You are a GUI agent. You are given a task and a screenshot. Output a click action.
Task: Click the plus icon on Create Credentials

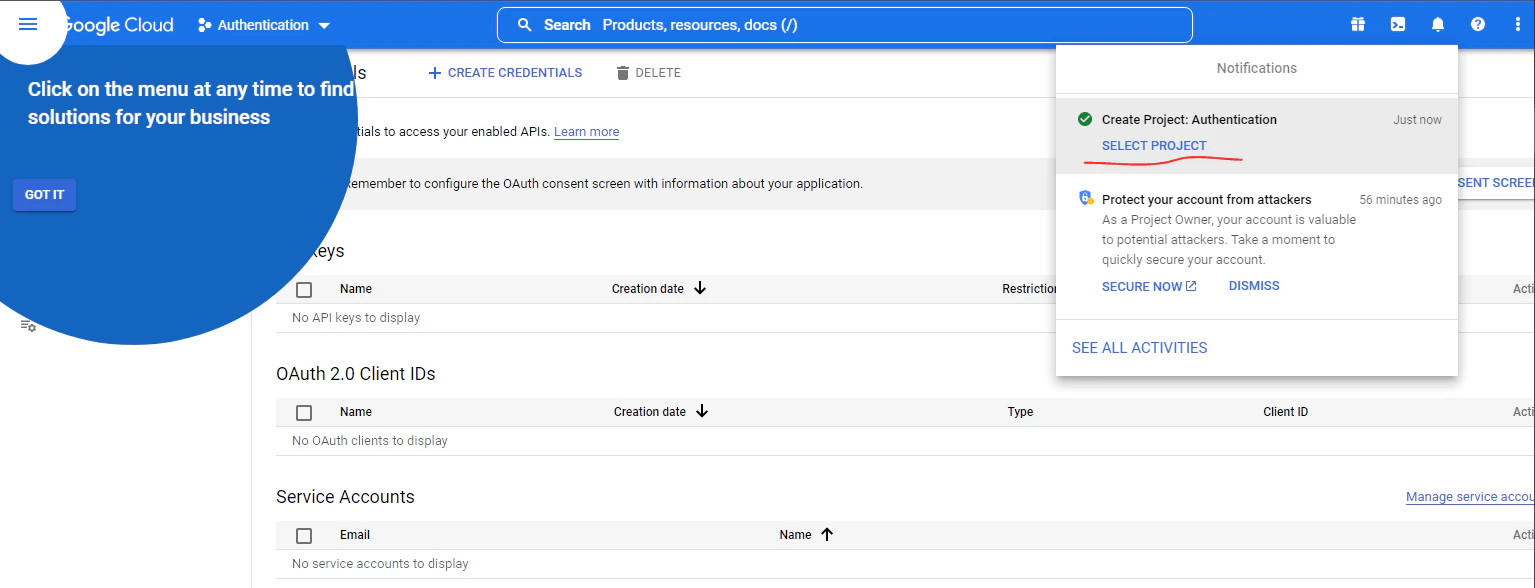[434, 72]
